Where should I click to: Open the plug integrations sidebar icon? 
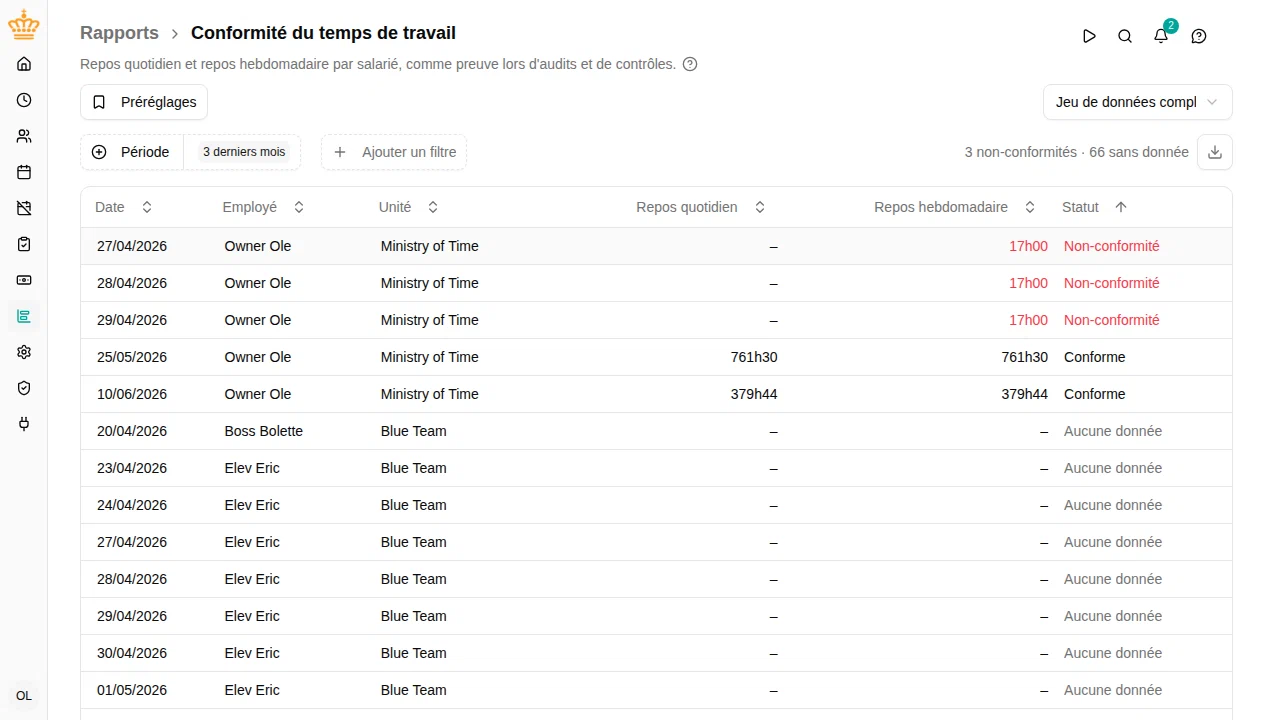tap(24, 424)
